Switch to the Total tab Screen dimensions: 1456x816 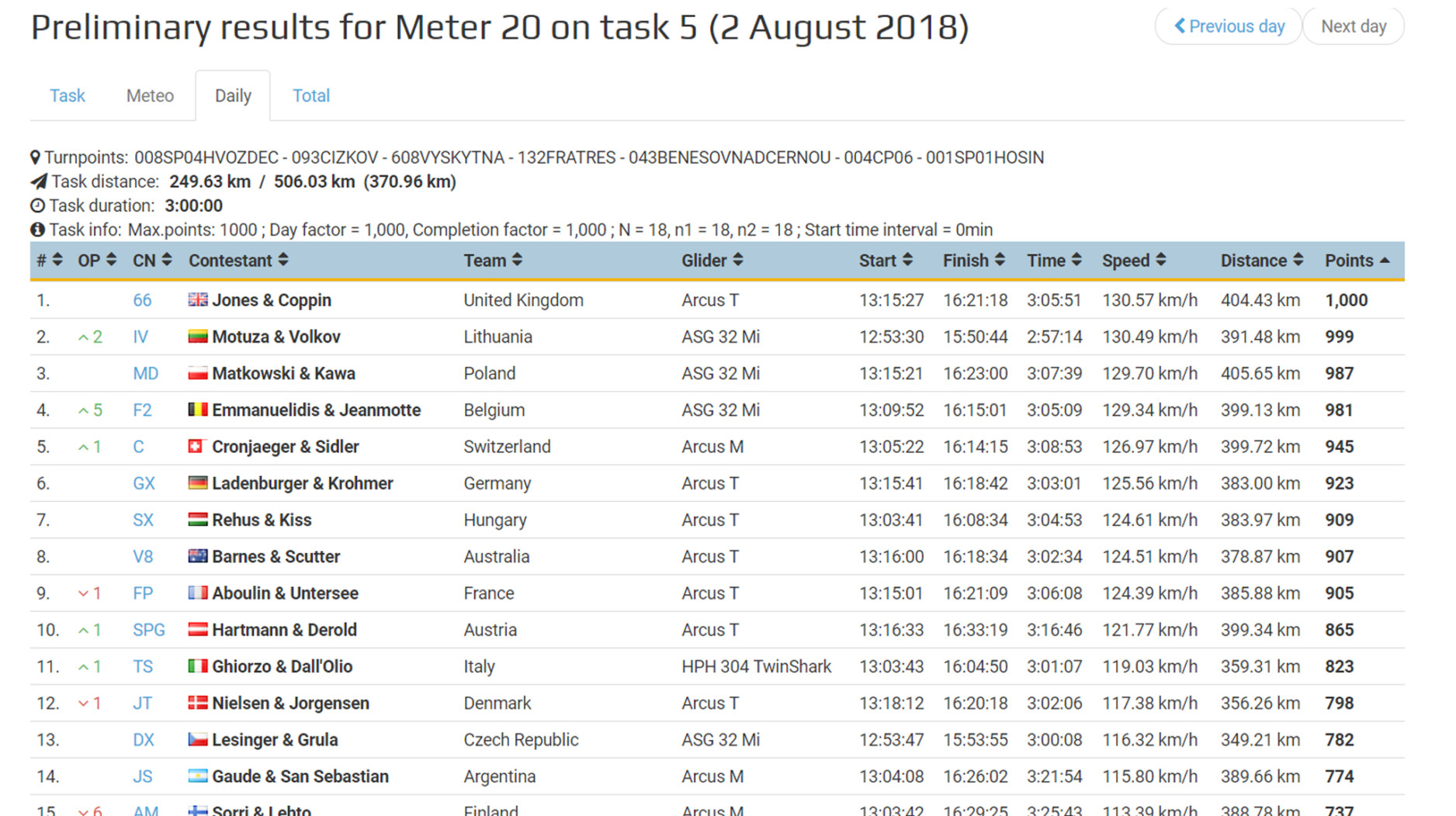tap(310, 95)
